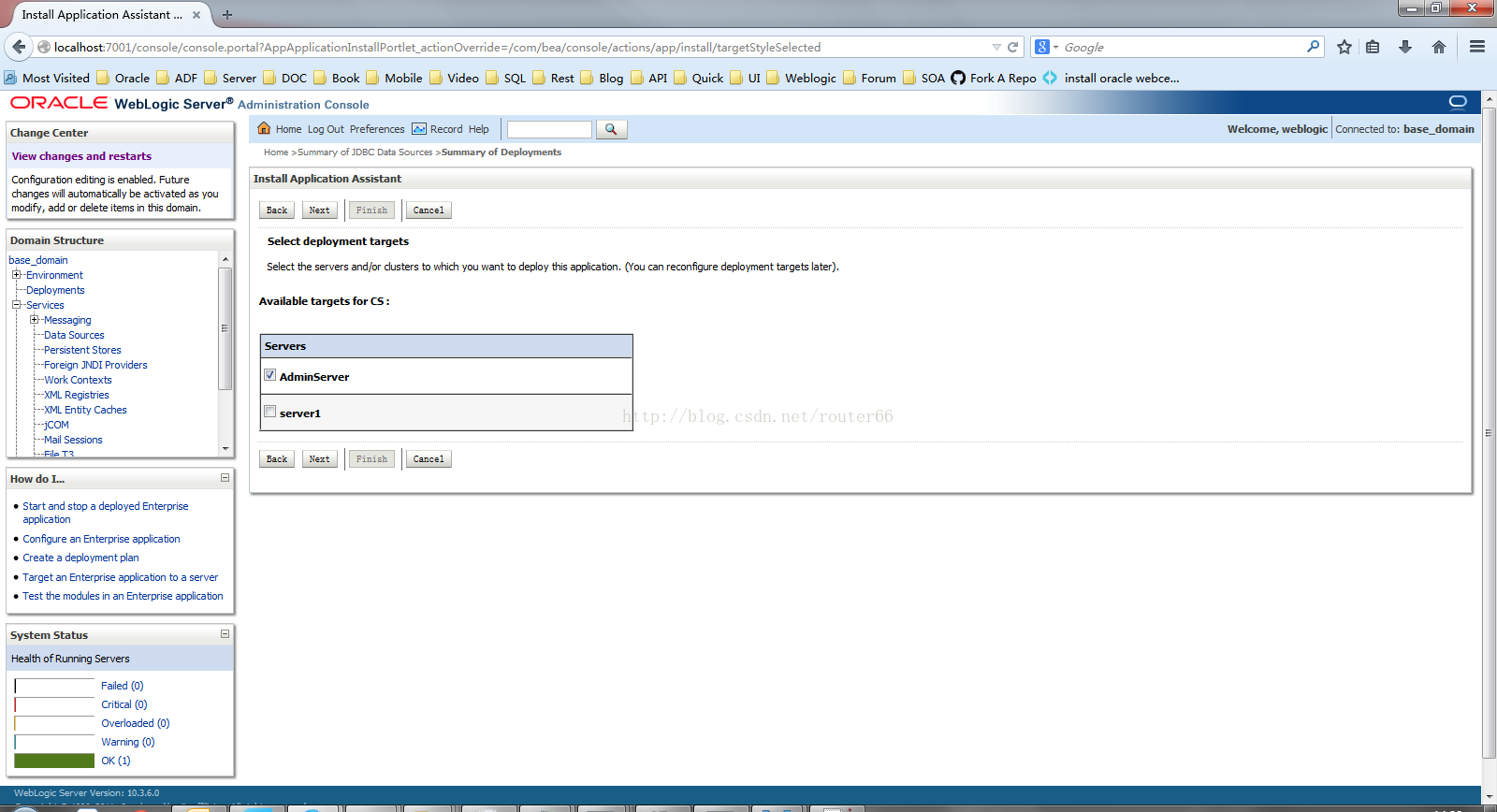This screenshot has width=1497, height=812.
Task: Open Data Sources tree item
Action: coord(74,335)
